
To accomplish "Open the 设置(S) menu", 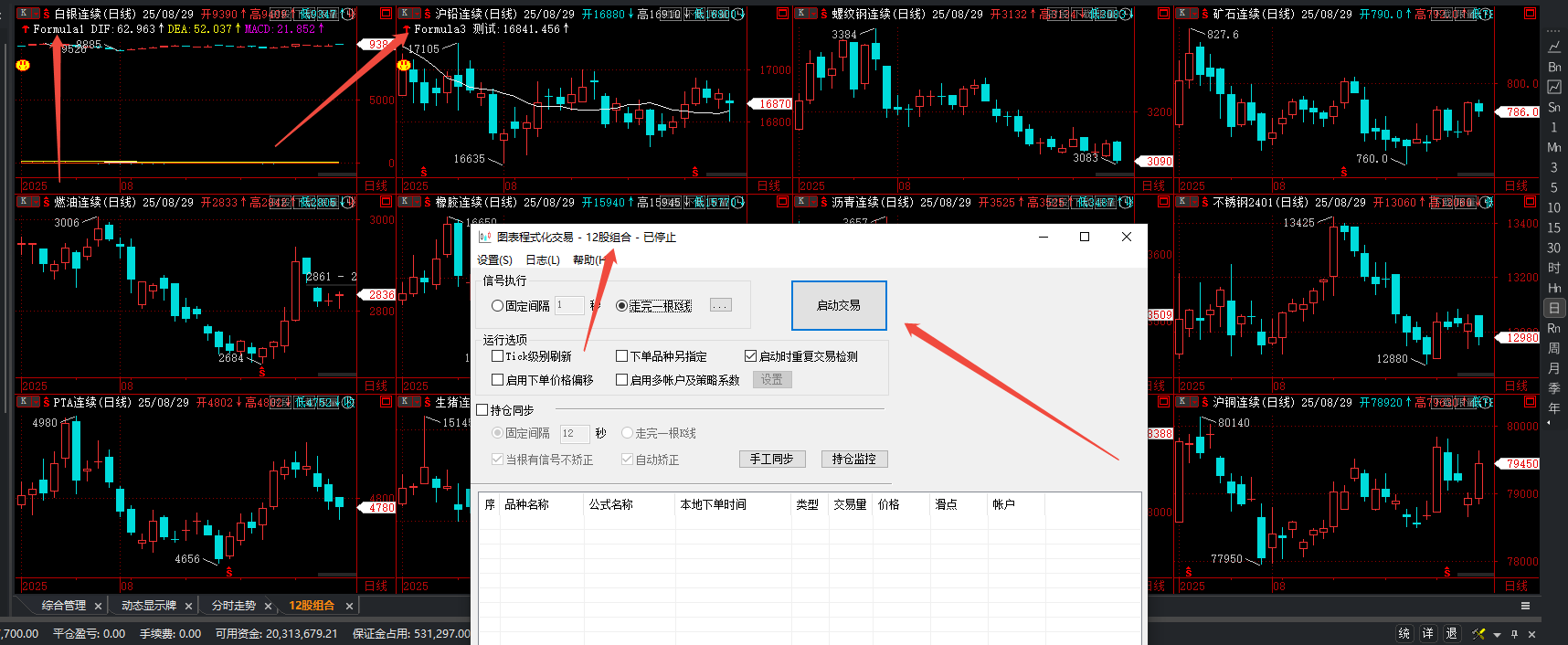I will click(x=495, y=260).
